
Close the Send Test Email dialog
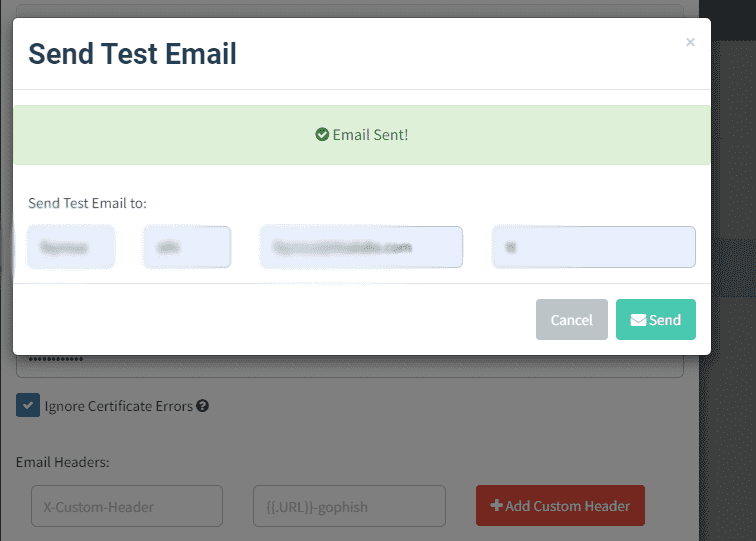(x=690, y=42)
